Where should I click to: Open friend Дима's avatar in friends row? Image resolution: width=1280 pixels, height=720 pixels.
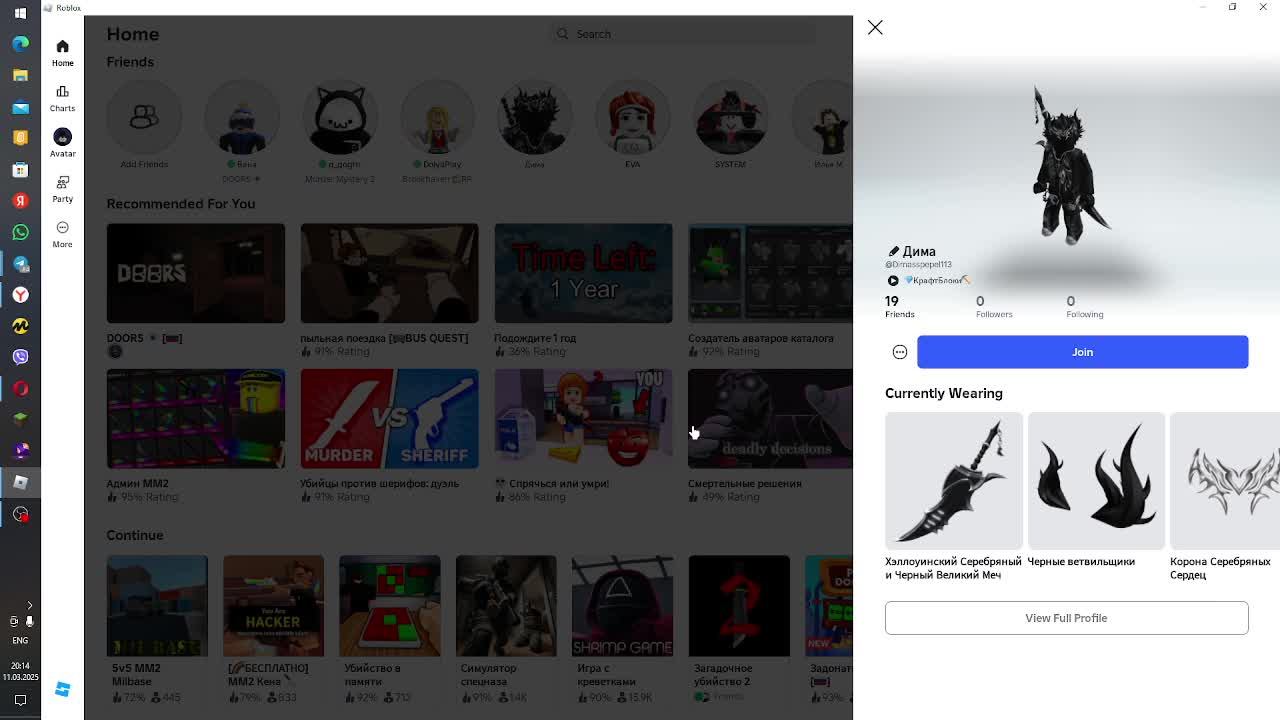pyautogui.click(x=535, y=117)
